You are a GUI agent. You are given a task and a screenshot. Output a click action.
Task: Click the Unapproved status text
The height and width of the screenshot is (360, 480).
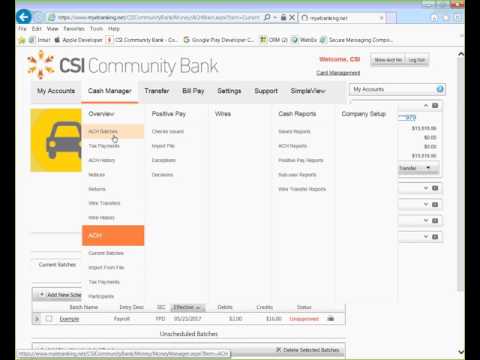coord(304,319)
